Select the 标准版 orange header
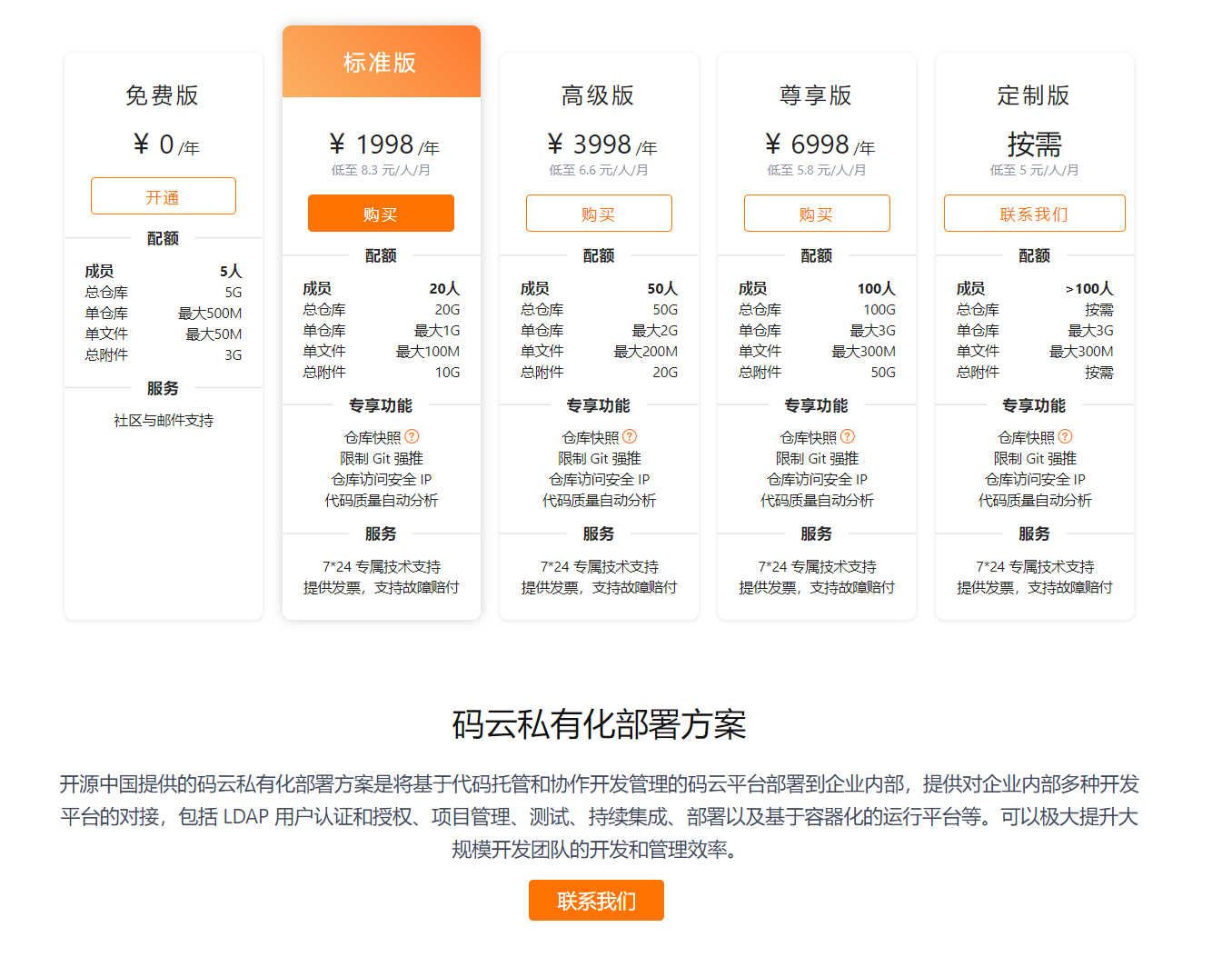 (382, 62)
